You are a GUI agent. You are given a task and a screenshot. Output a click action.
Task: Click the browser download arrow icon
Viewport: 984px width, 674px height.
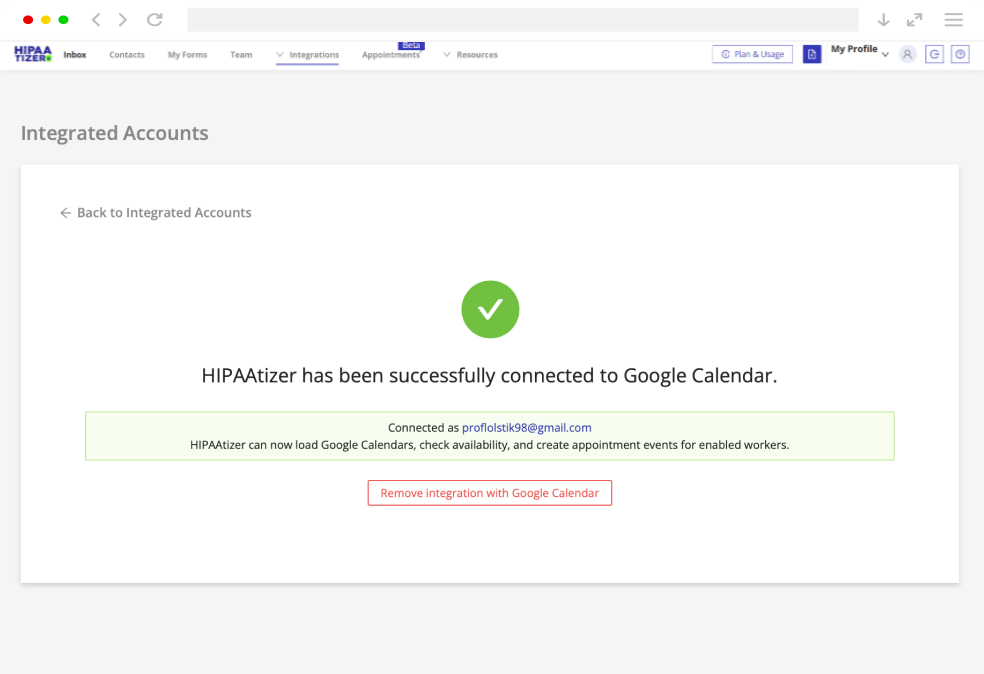click(884, 19)
